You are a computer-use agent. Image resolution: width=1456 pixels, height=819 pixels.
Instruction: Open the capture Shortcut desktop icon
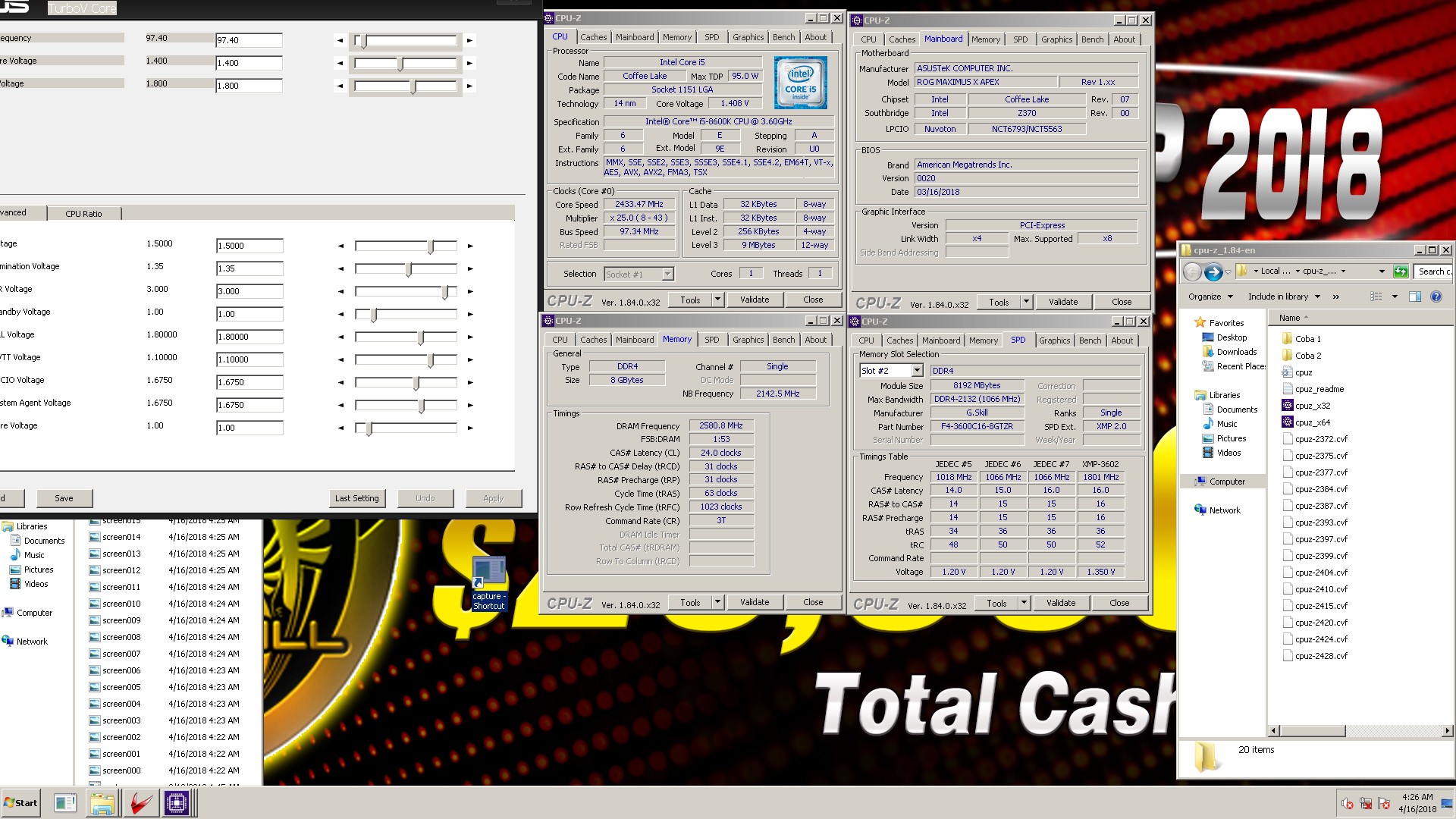click(x=489, y=583)
